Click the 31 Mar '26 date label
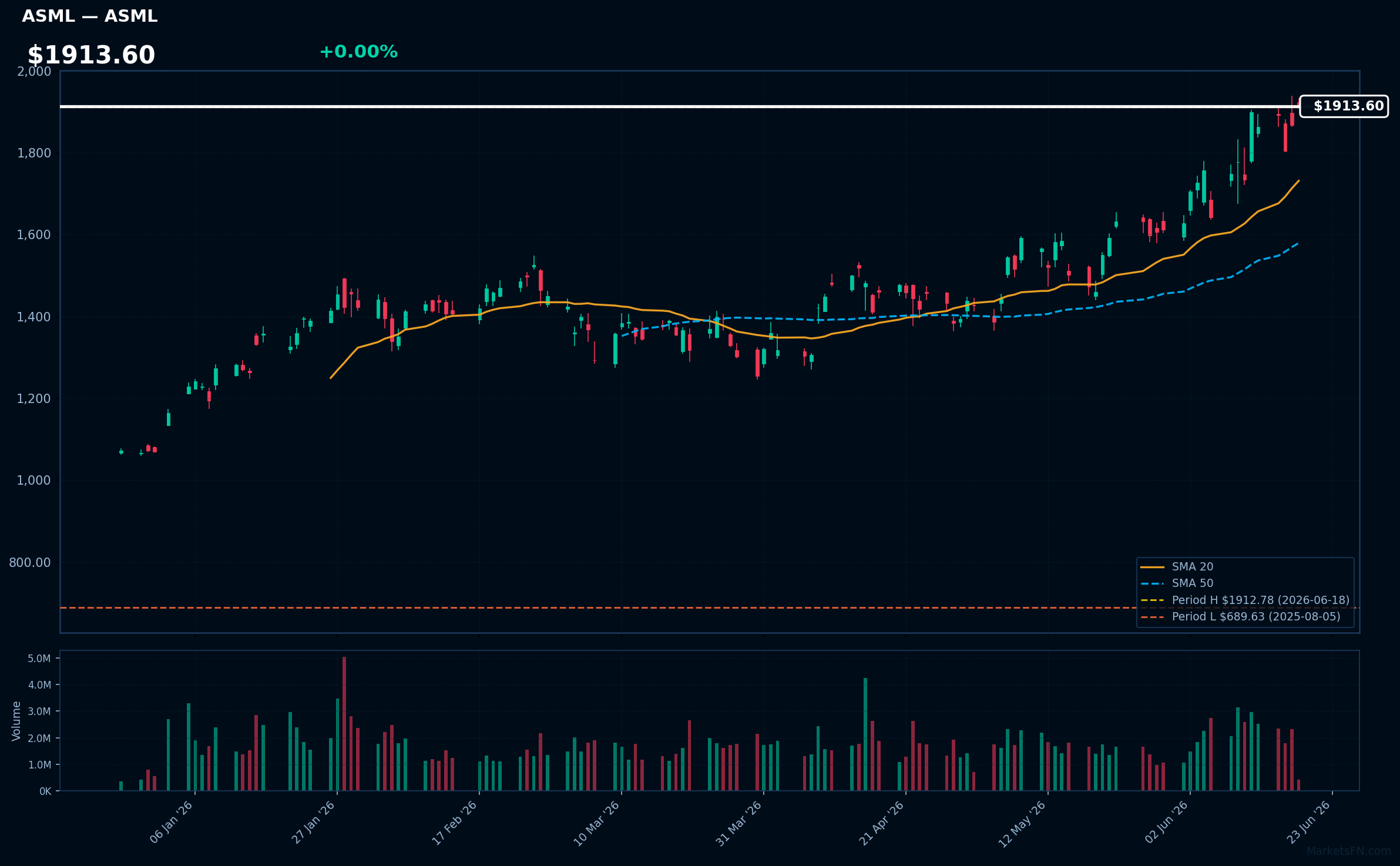This screenshot has width=1400, height=866. pos(739,823)
